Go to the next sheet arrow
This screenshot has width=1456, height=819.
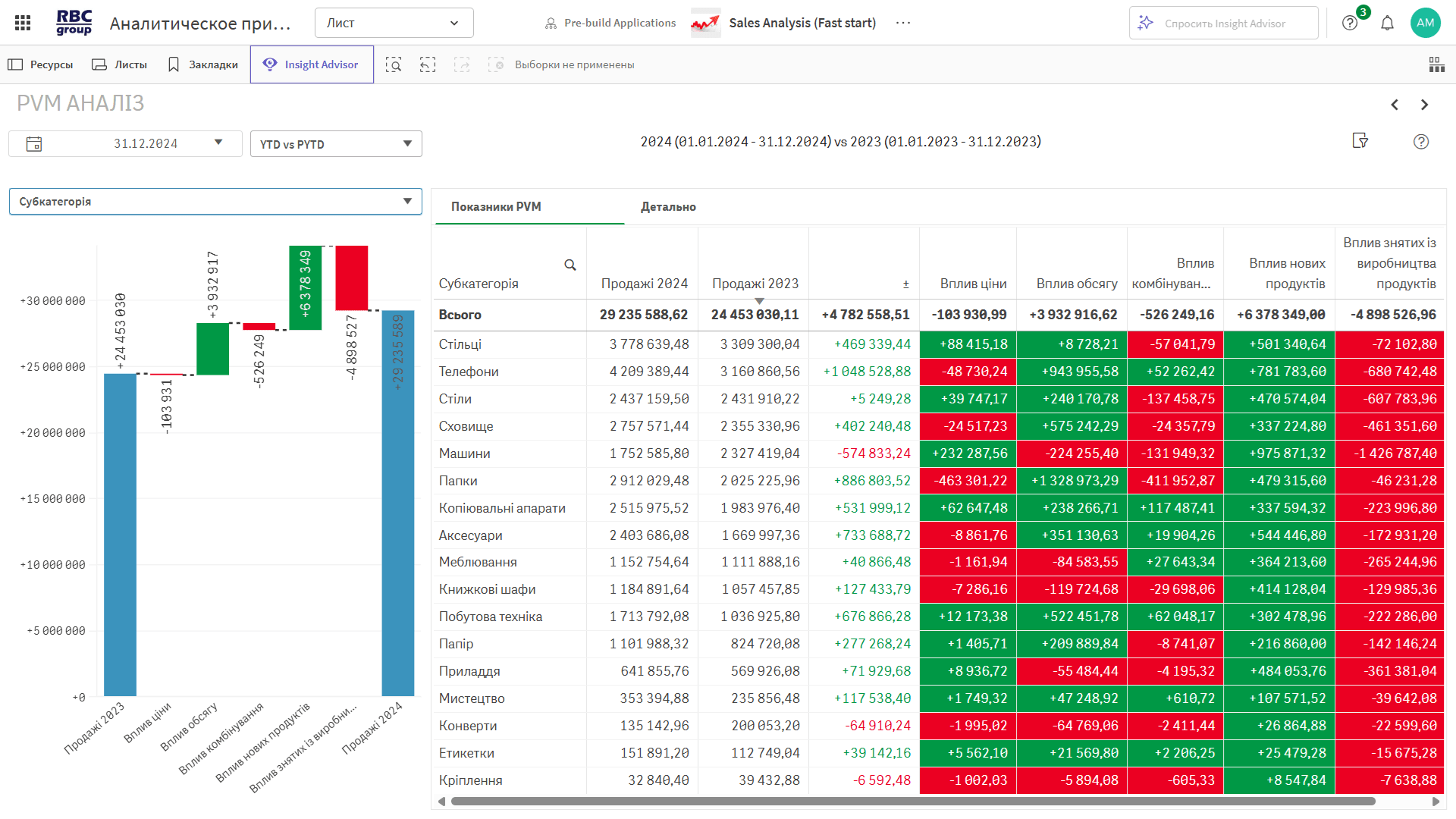coord(1424,105)
